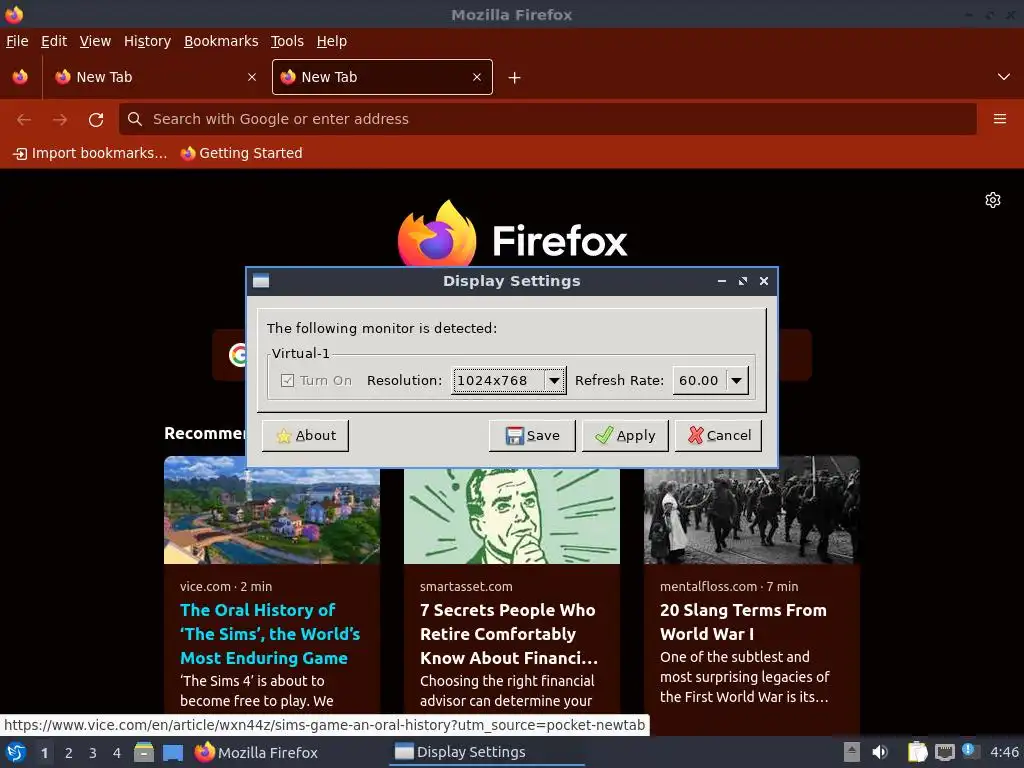Open the Tools menu
Image resolution: width=1024 pixels, height=768 pixels.
click(x=287, y=41)
